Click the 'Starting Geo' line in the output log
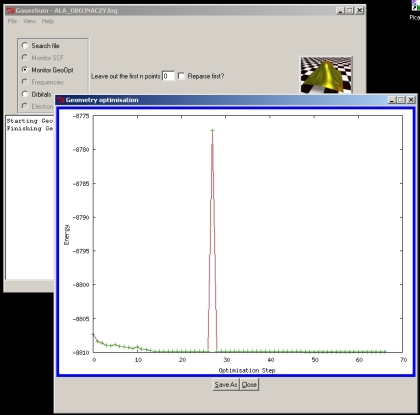The image size is (420, 415). pyautogui.click(x=30, y=121)
